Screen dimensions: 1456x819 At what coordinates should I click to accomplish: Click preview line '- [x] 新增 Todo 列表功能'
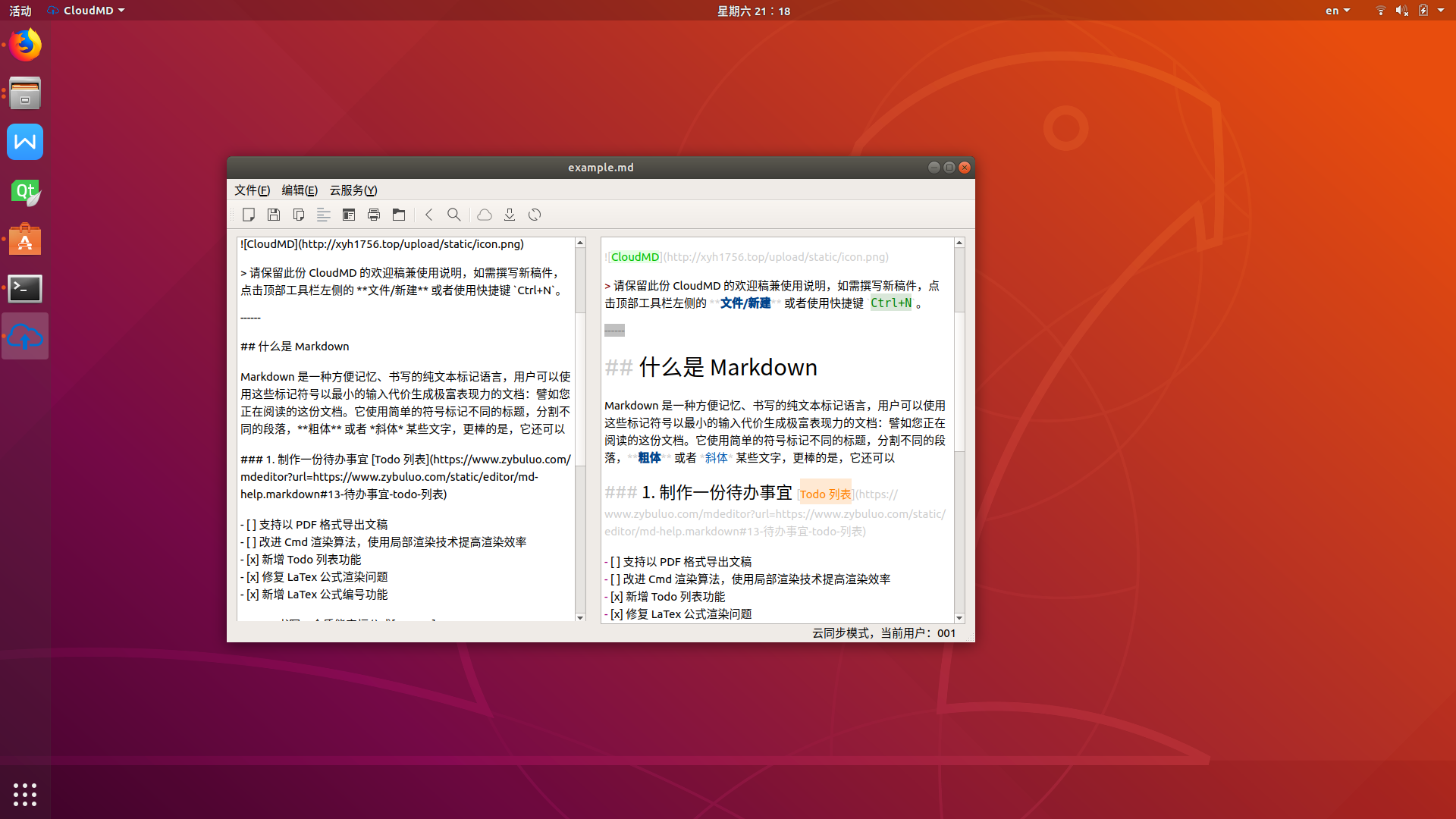pos(665,597)
